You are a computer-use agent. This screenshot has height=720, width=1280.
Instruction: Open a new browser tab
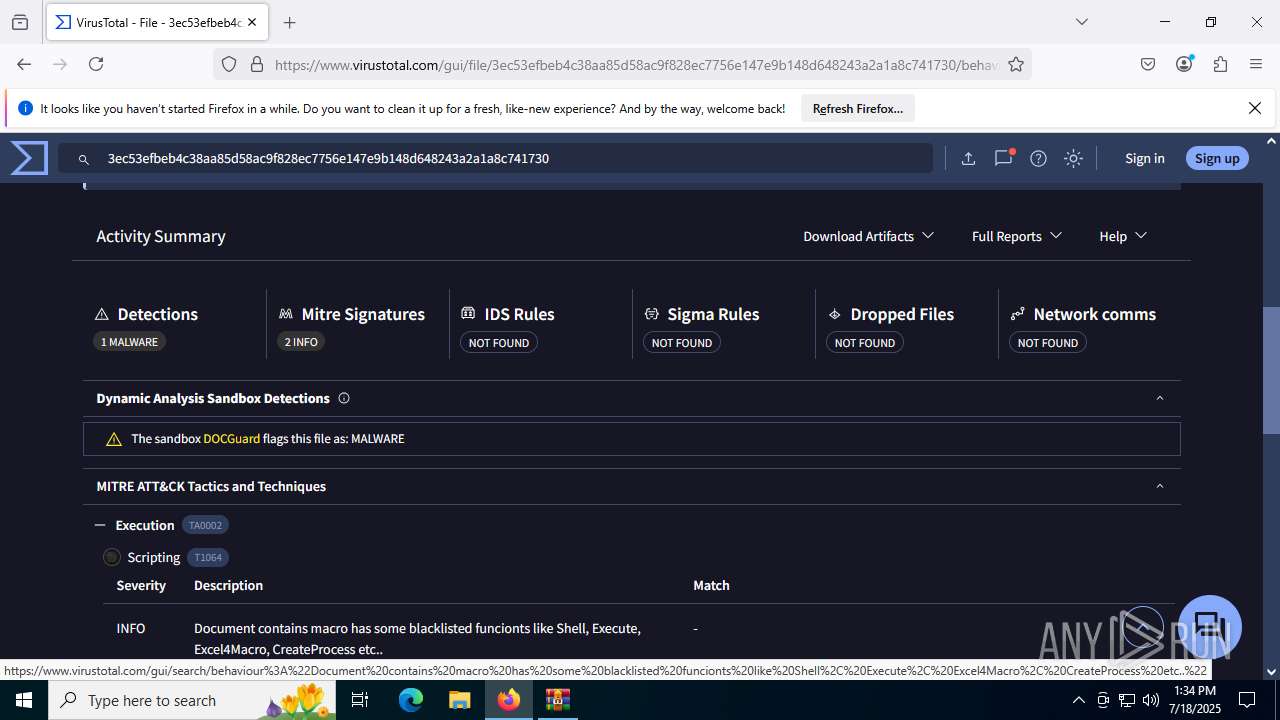pos(290,22)
